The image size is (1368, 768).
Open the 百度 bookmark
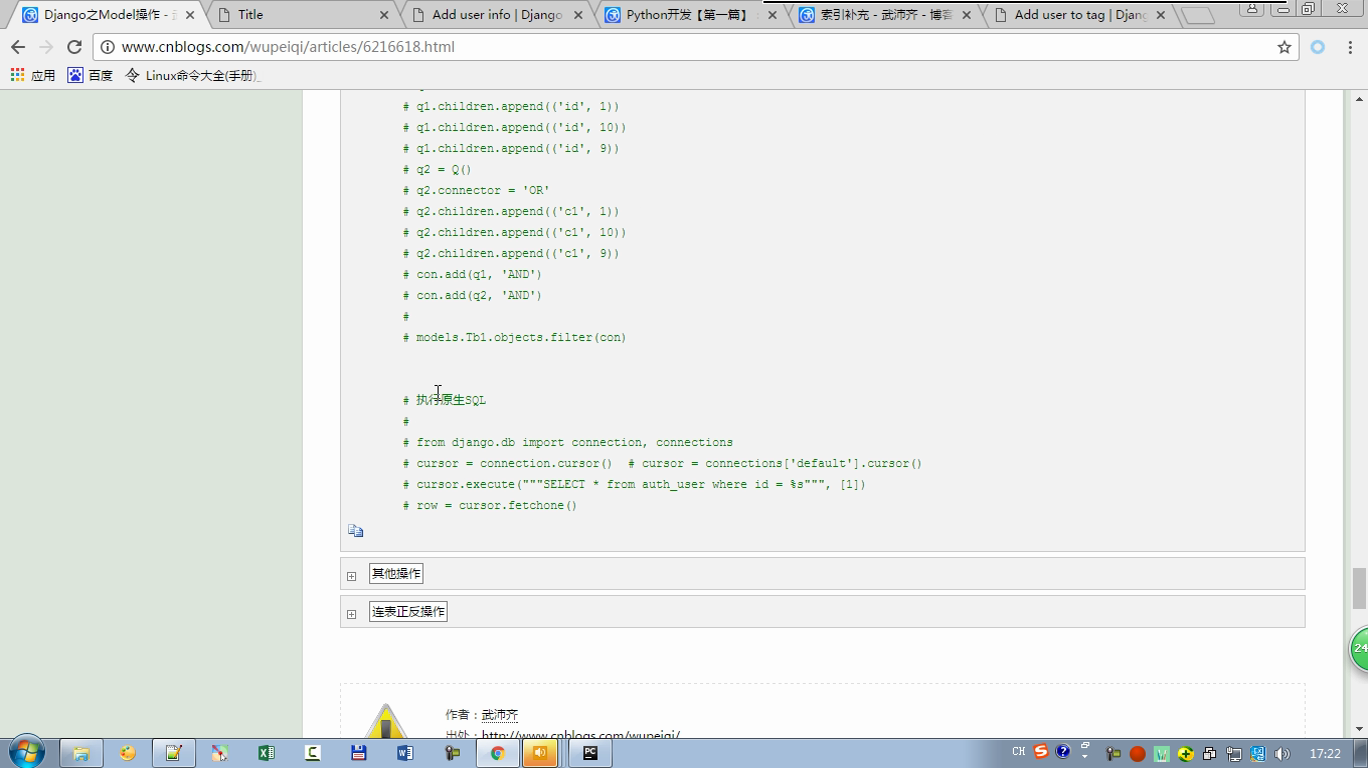(90, 75)
